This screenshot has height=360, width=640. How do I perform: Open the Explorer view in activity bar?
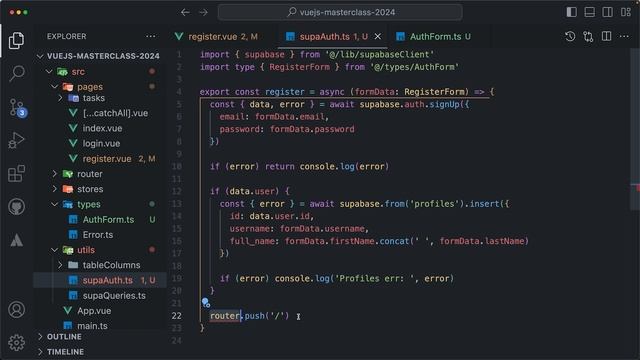16,40
